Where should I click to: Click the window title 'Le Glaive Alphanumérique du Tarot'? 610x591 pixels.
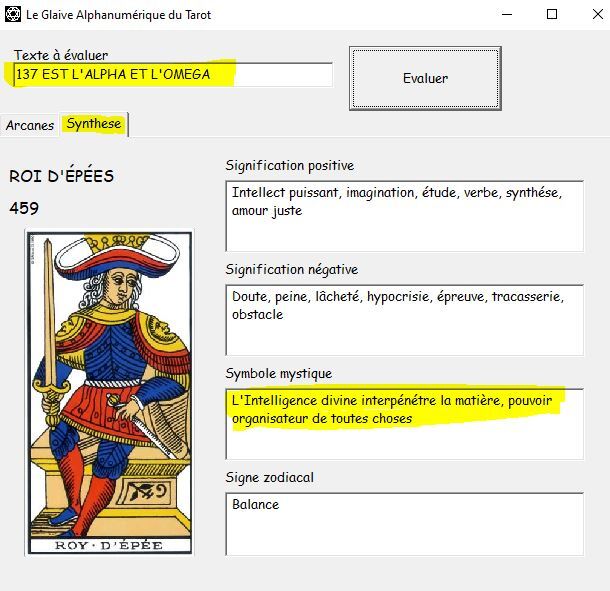point(119,15)
